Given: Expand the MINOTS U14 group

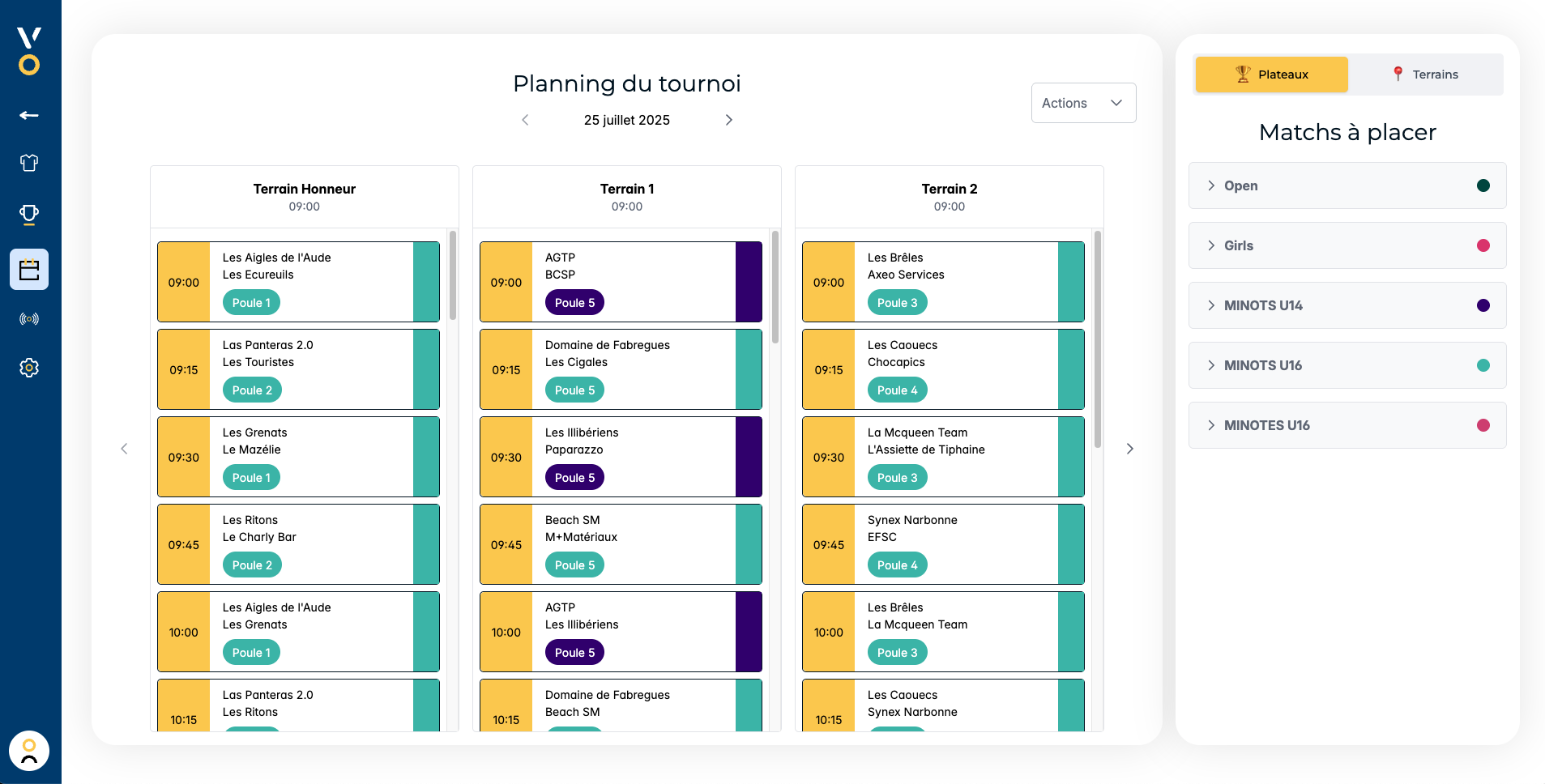Looking at the screenshot, I should click(1210, 305).
